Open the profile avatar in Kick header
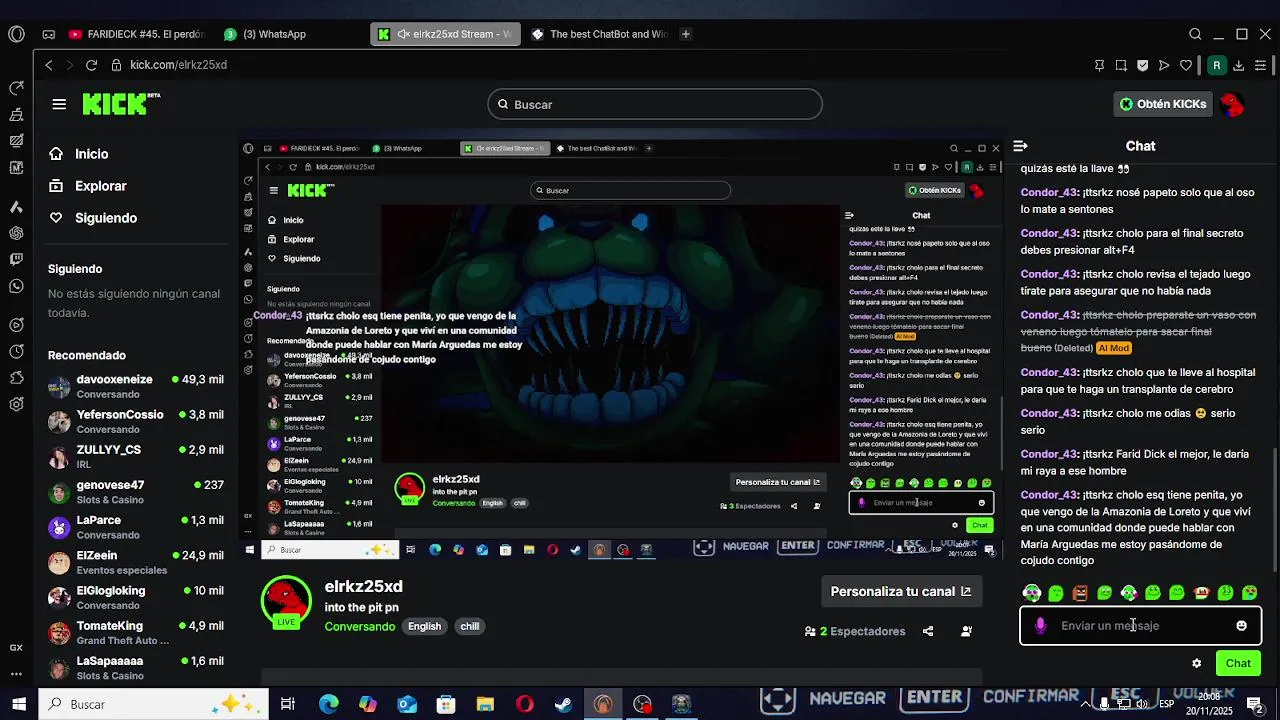Viewport: 1280px width, 720px height. click(x=1232, y=104)
